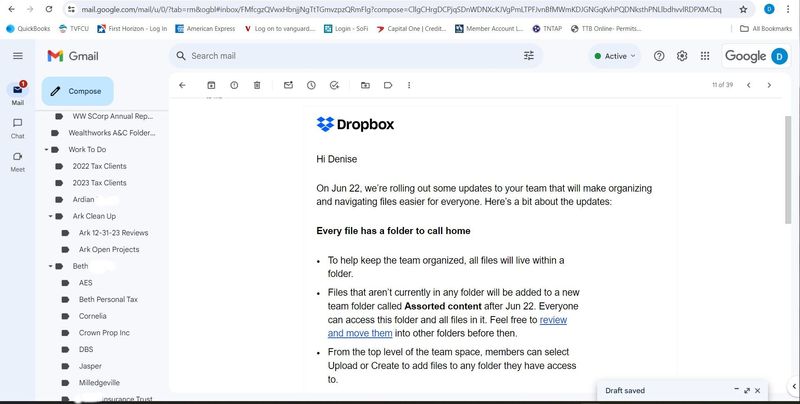Open 2022 Tax Clients label

pyautogui.click(x=99, y=166)
